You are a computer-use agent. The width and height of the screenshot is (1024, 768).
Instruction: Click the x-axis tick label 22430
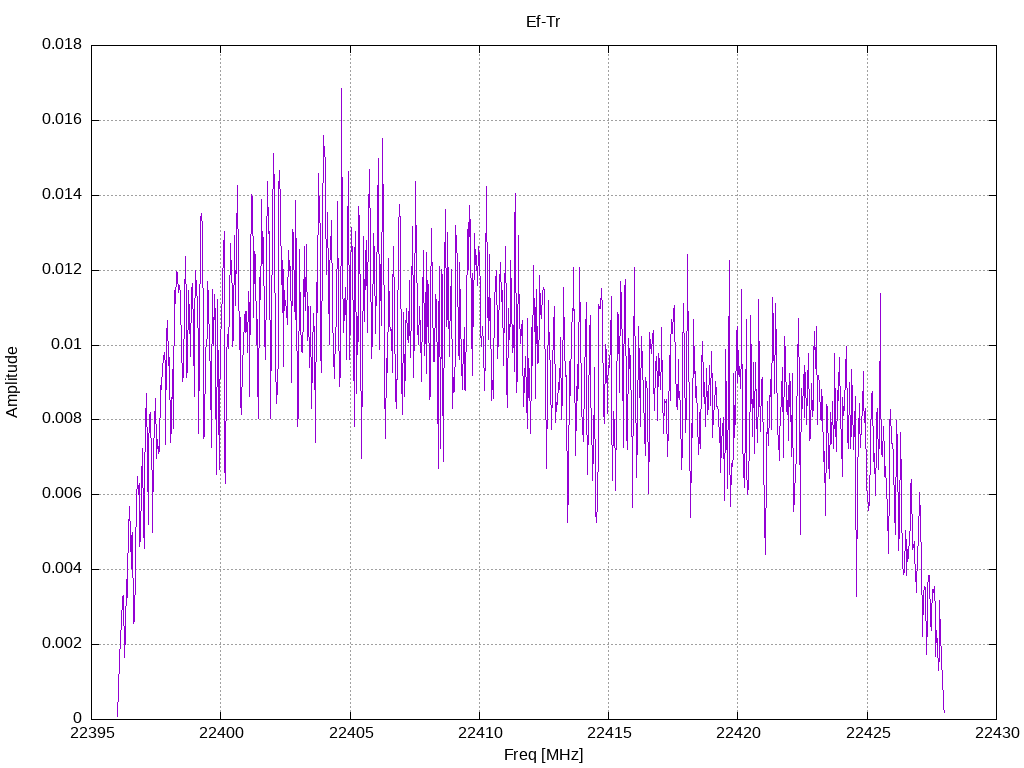997,733
